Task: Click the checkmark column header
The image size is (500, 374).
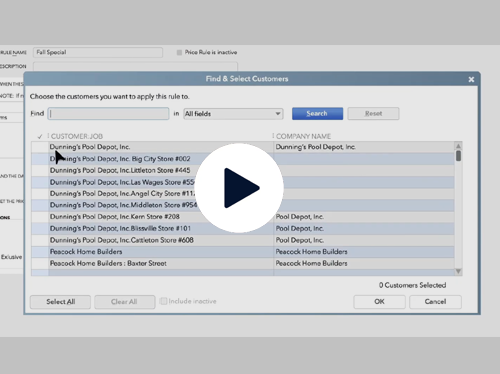Action: click(x=40, y=136)
